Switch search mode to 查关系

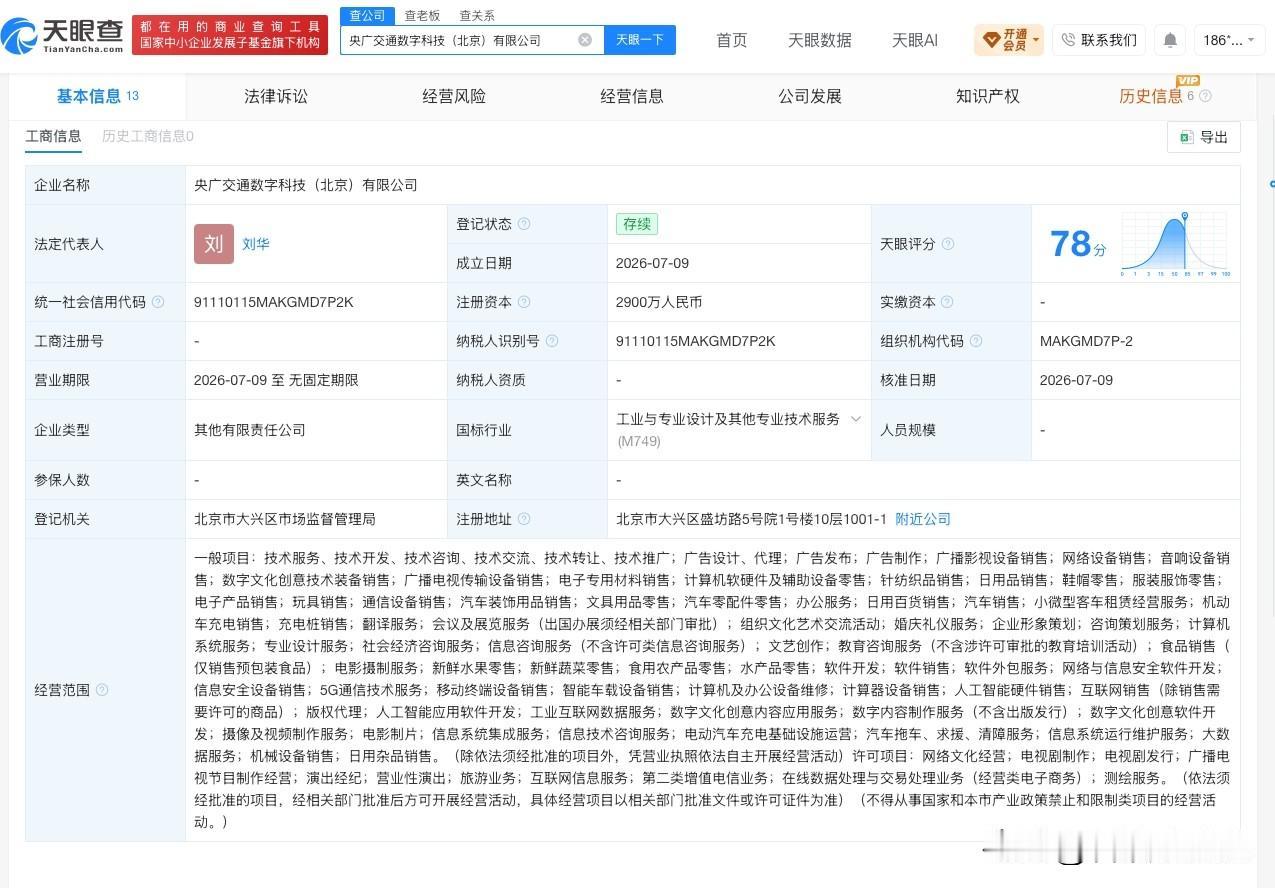pyautogui.click(x=476, y=15)
